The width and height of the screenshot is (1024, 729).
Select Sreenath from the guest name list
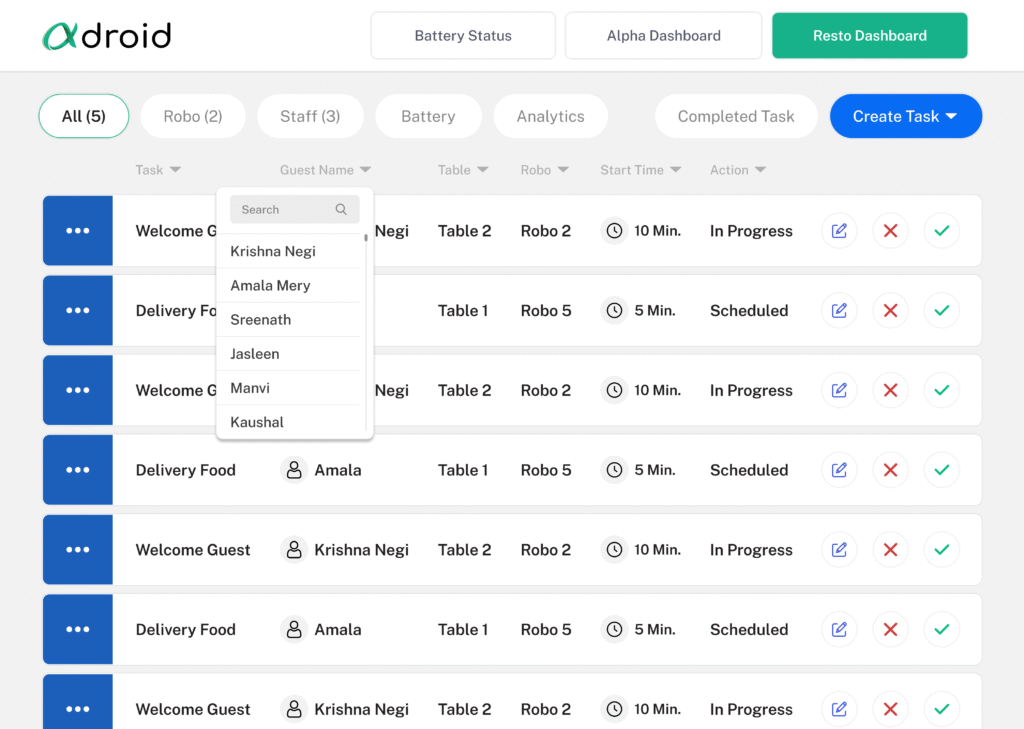click(x=261, y=320)
